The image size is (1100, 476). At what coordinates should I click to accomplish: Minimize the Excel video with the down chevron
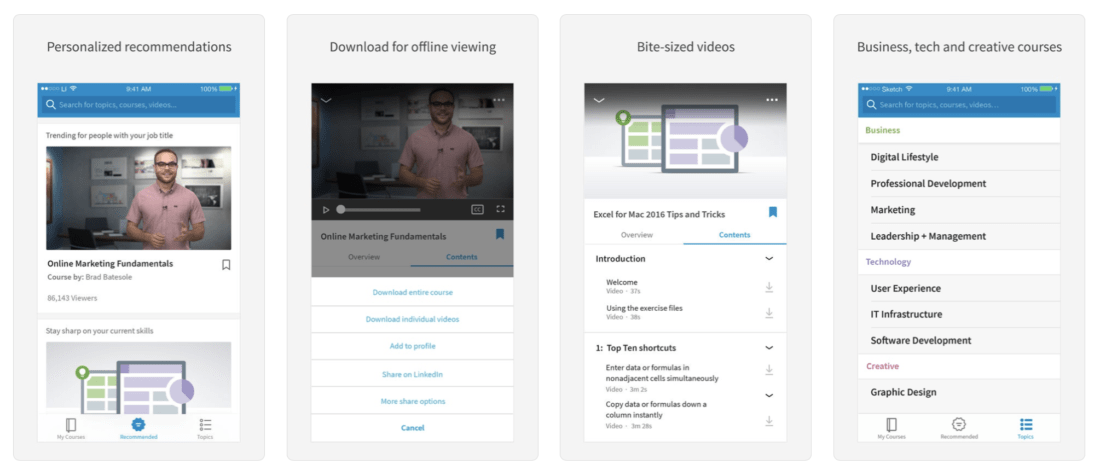coord(599,100)
